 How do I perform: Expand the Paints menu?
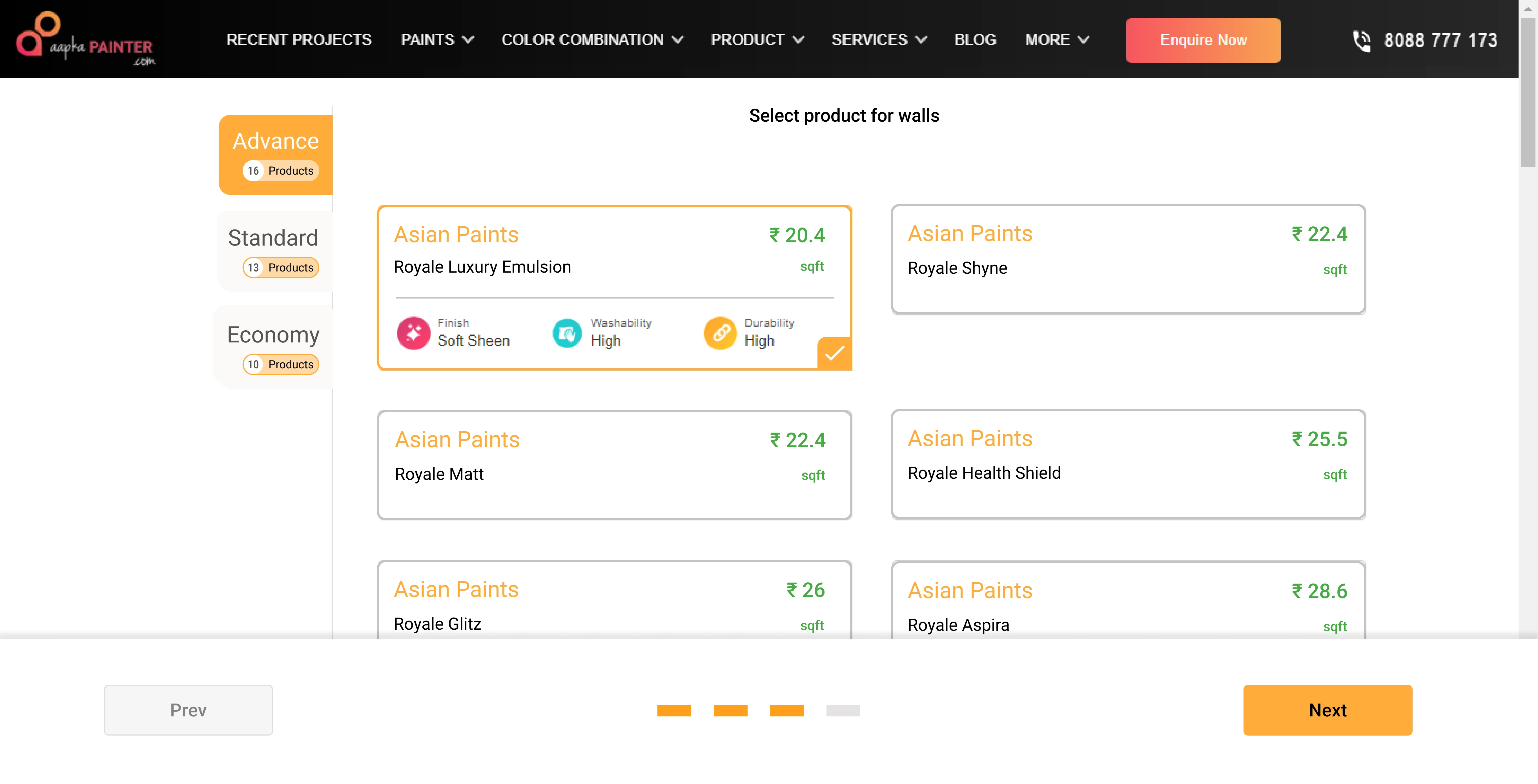437,39
